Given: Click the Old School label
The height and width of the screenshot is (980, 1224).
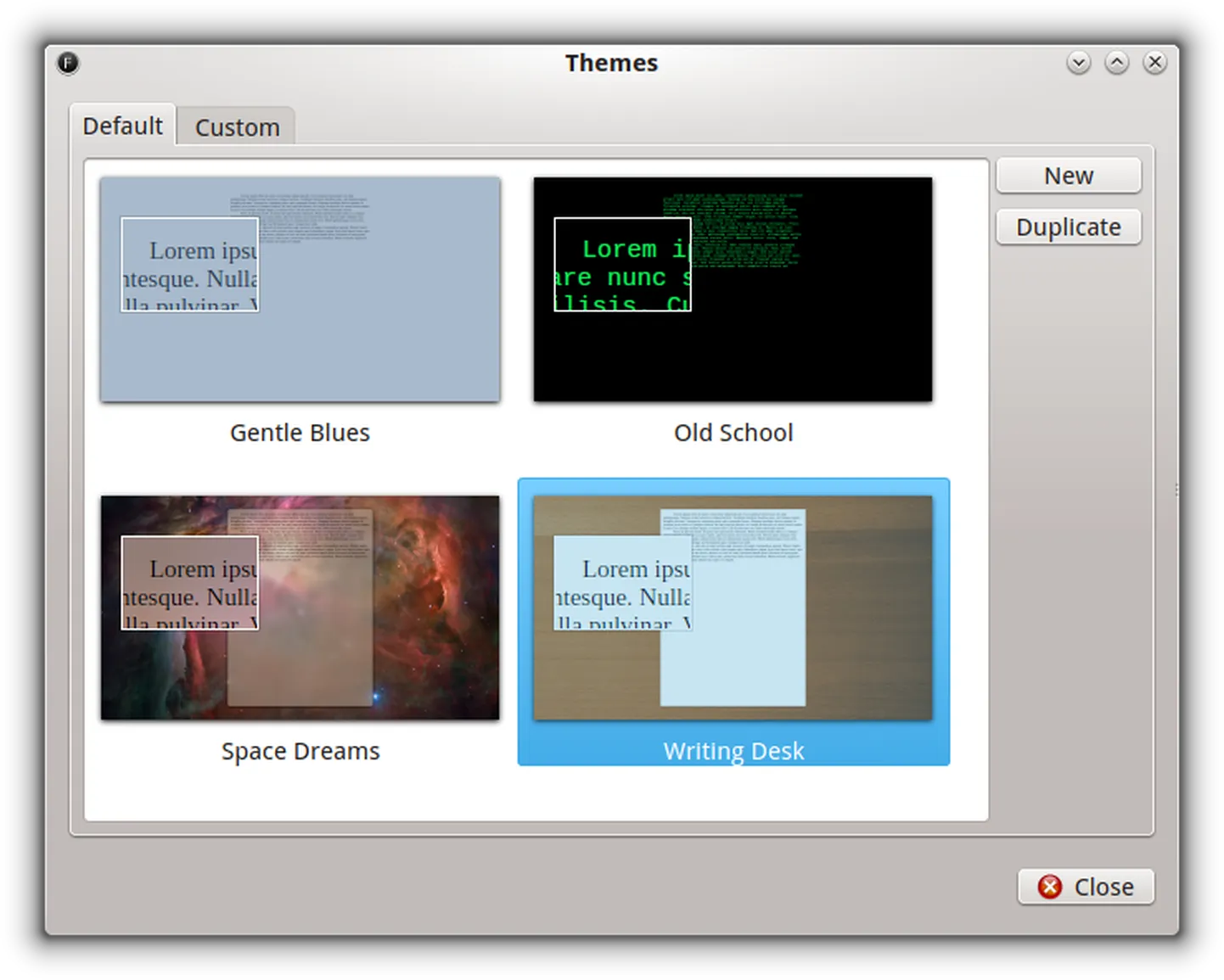Looking at the screenshot, I should tap(733, 433).
